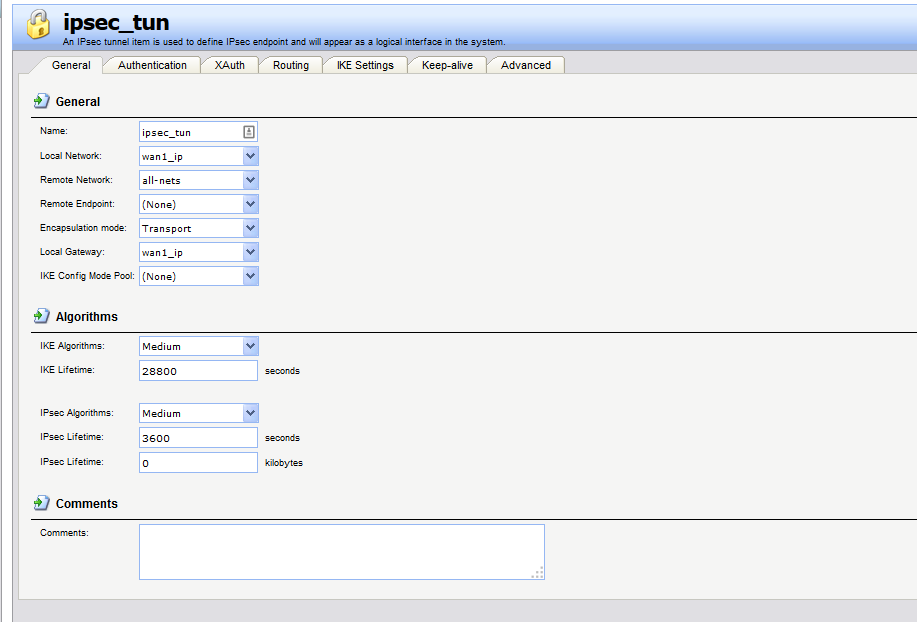Select the IKE Settings tab
Screen dimensions: 917x622
coord(365,65)
